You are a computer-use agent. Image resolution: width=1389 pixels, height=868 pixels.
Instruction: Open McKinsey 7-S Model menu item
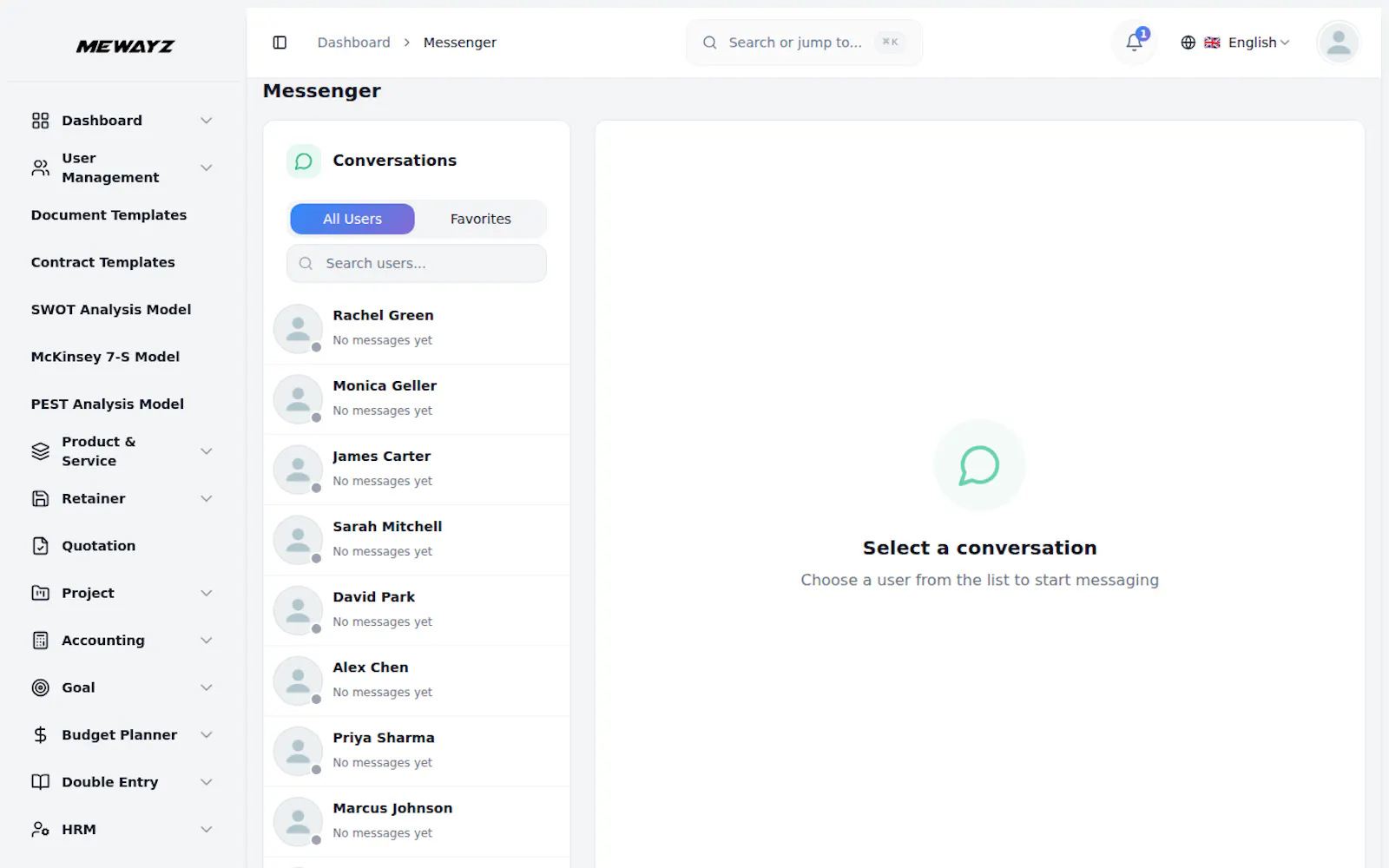[x=105, y=357]
